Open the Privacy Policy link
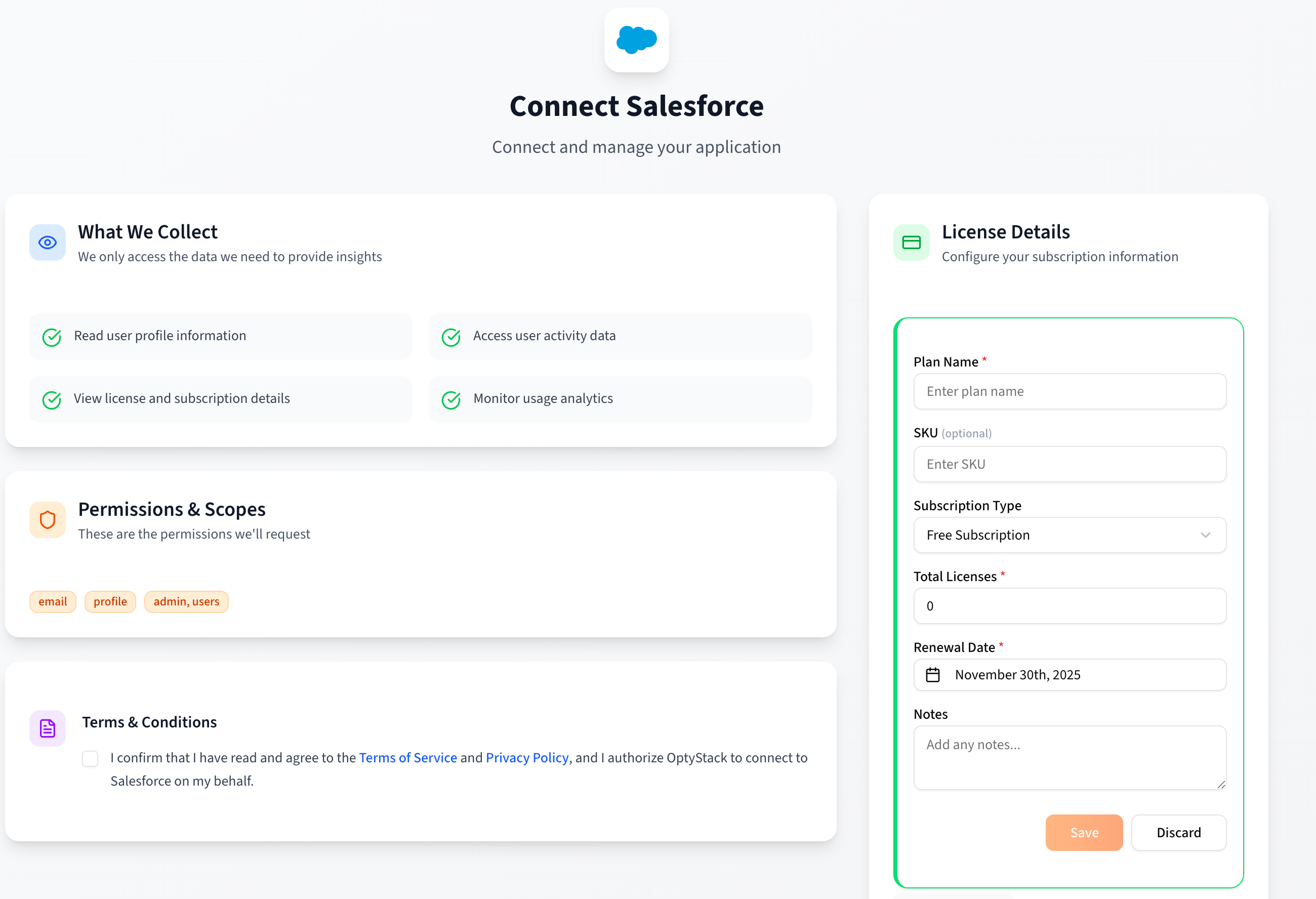Screen dimensions: 1316x899 (526, 757)
